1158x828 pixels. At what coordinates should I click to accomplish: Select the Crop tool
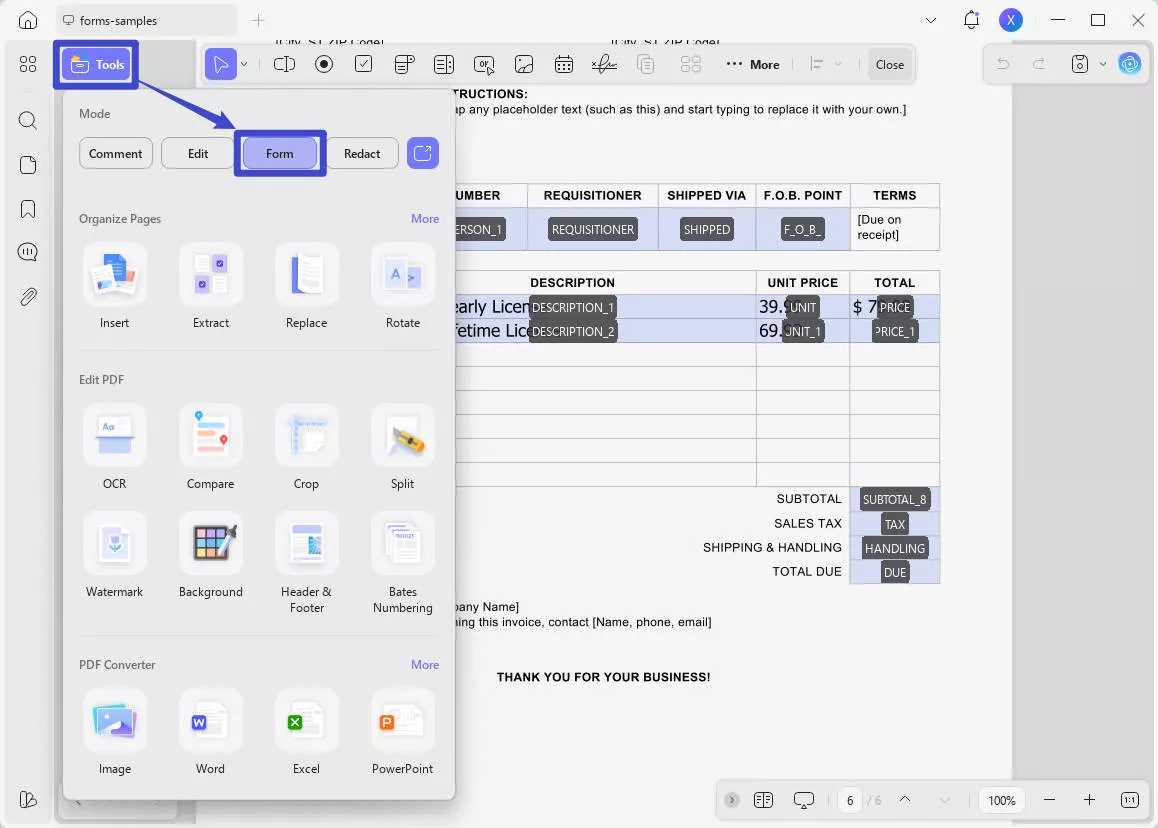[306, 448]
